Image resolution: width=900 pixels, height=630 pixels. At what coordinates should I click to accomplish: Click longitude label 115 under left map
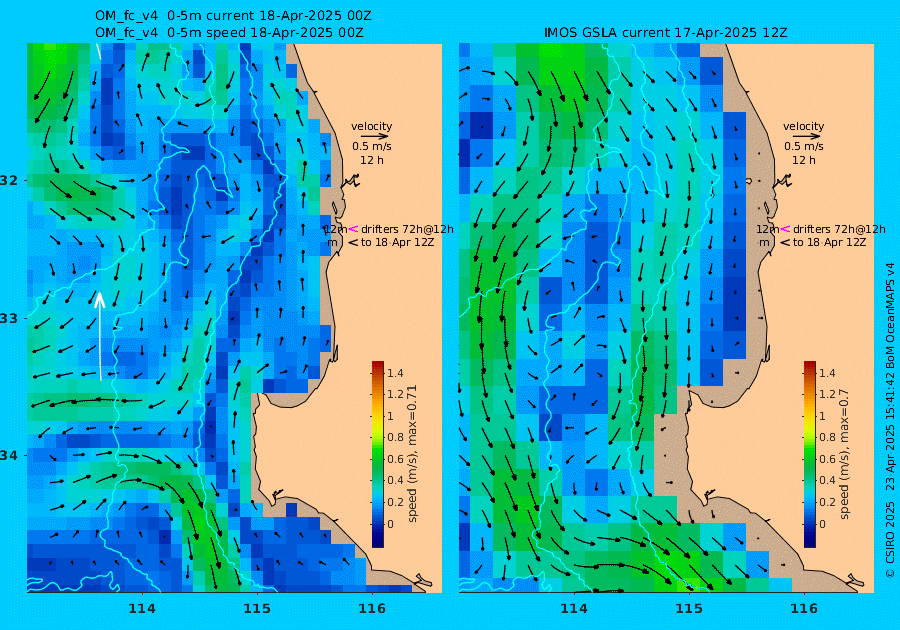(x=257, y=609)
